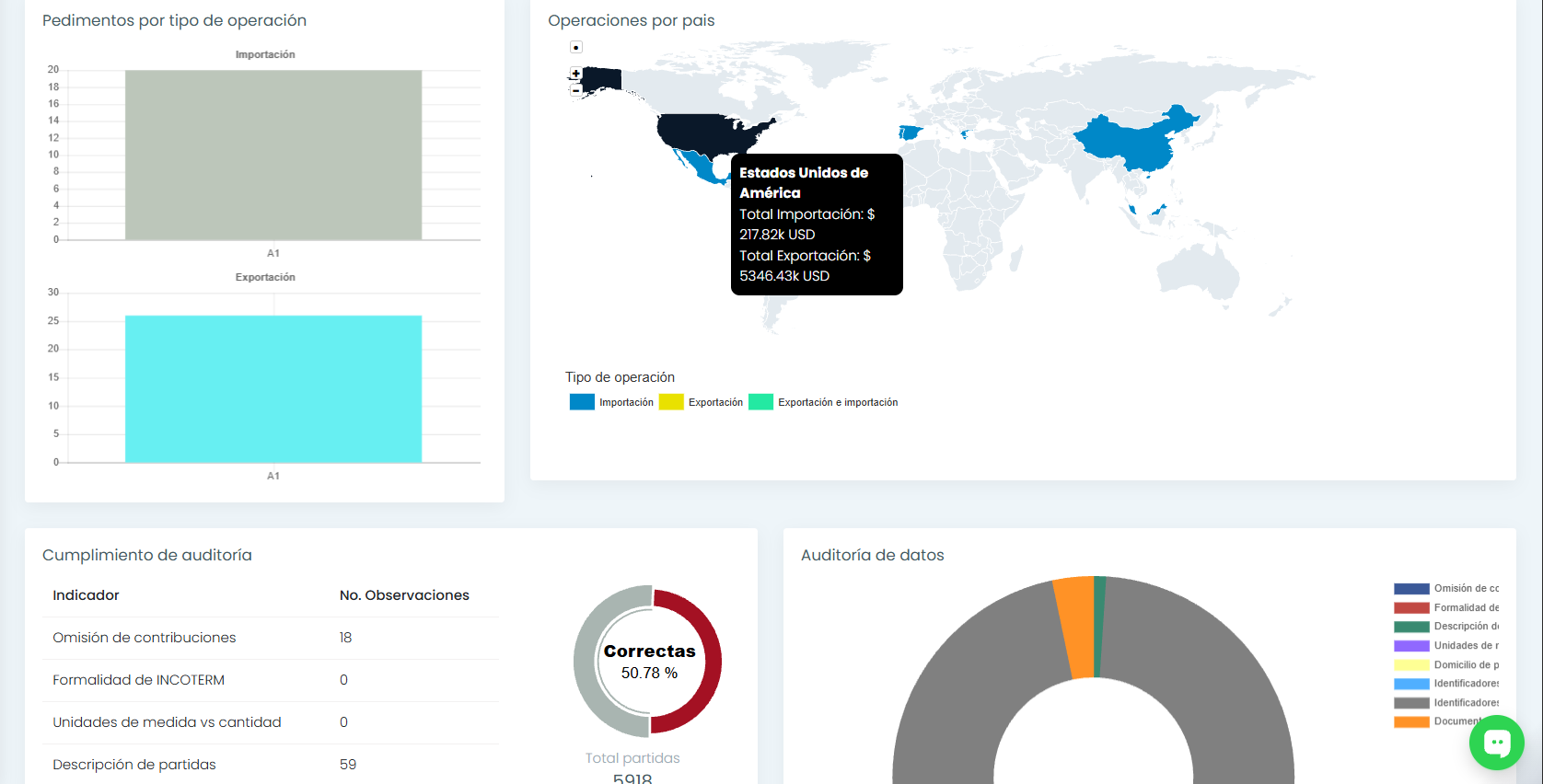Click the cyan Exportación A1 bar
Viewport: 1543px width, 784px height.
point(273,389)
